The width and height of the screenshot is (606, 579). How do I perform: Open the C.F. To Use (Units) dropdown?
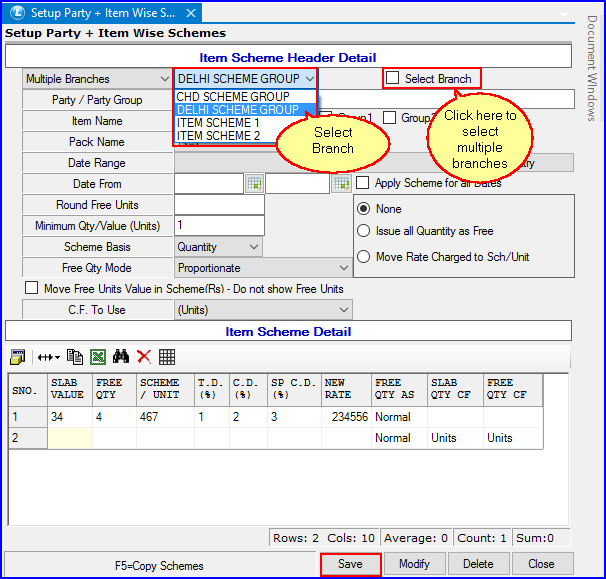pos(344,310)
